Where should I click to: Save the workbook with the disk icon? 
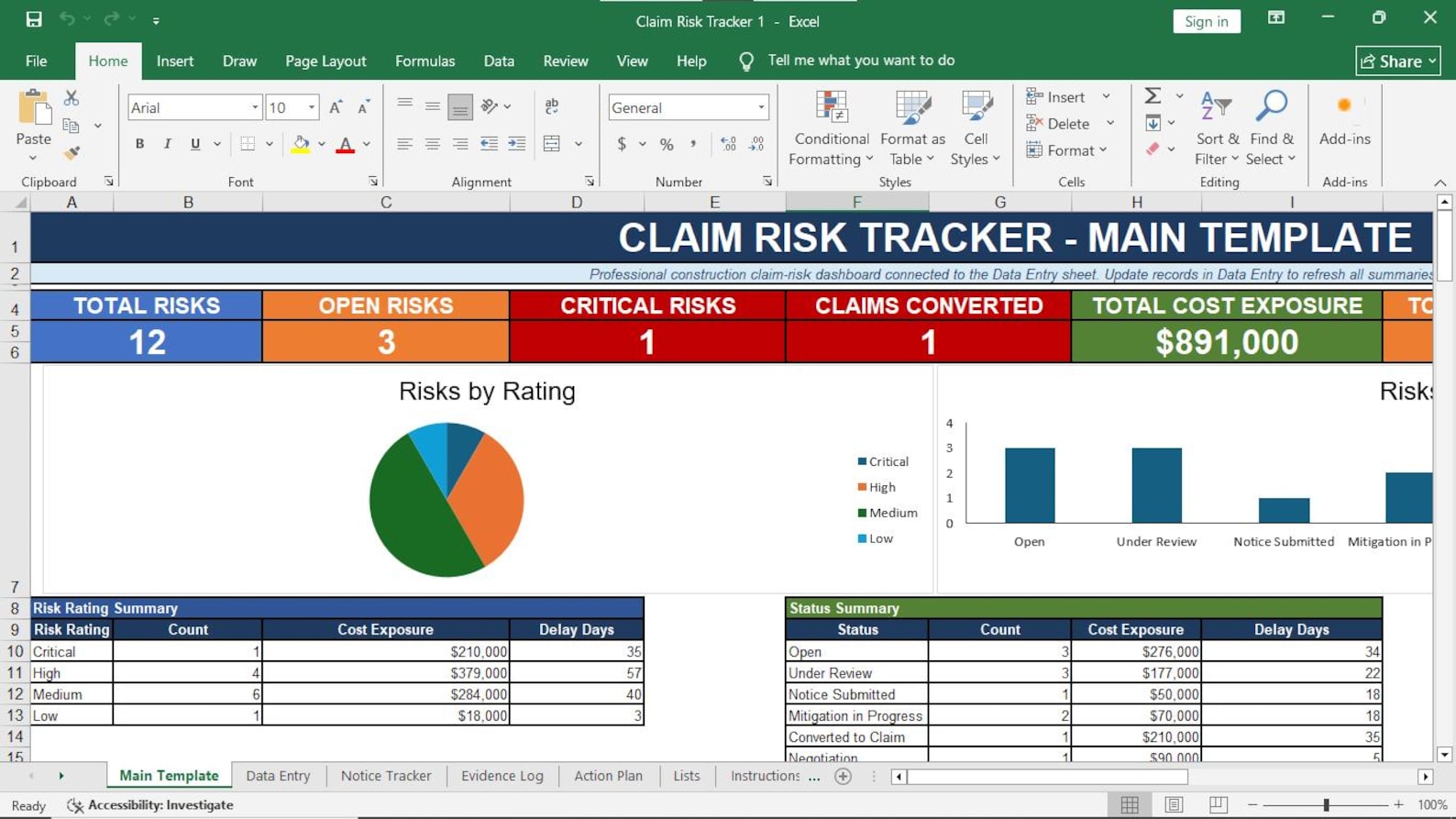tap(34, 19)
